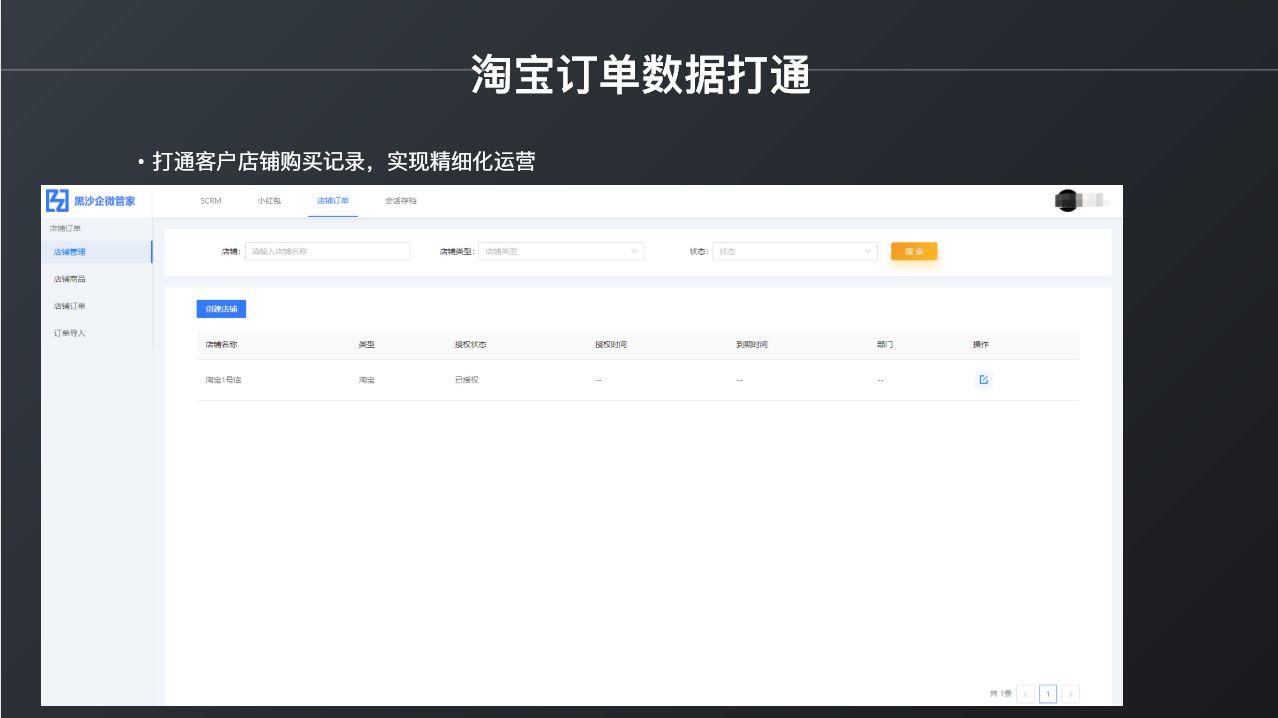1278x718 pixels.
Task: Go to next page arrow in pagination
Action: pyautogui.click(x=1071, y=694)
